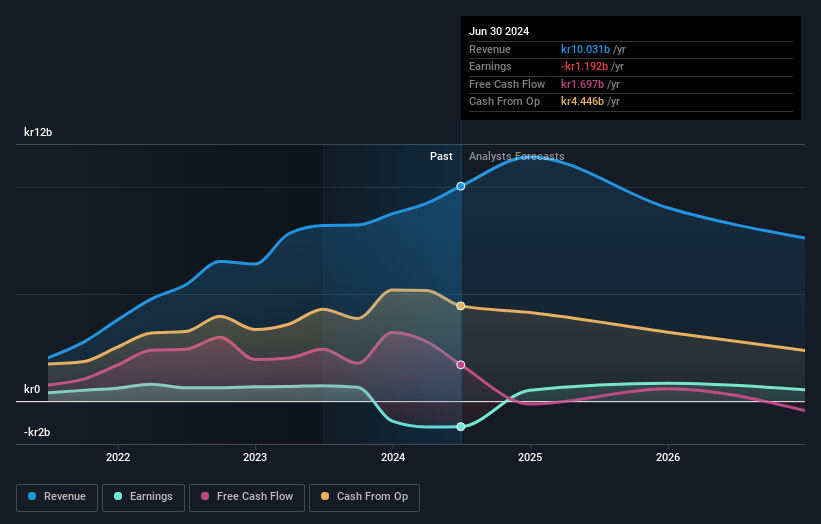Toggle the Revenue legend button

(57, 497)
